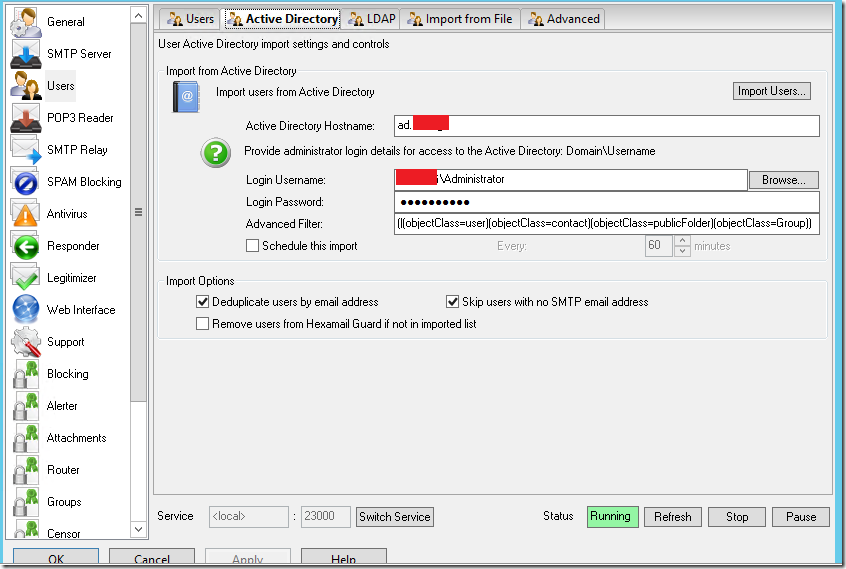Select the Antivirus warning icon

(x=25, y=214)
